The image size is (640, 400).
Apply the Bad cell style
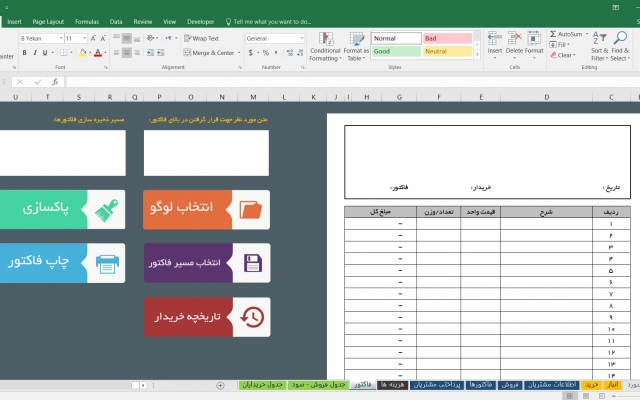point(447,38)
